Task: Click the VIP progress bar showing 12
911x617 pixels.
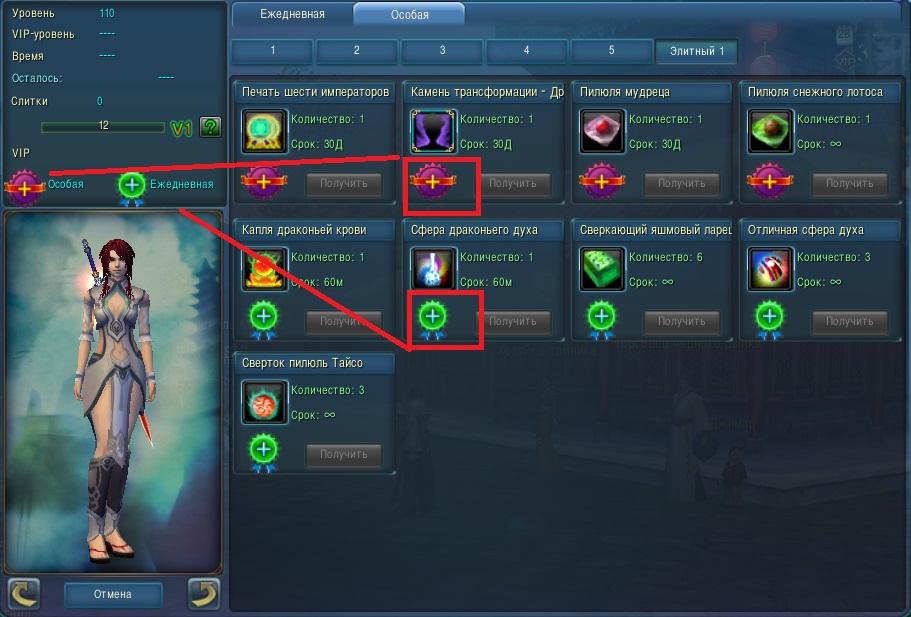Action: [103, 126]
